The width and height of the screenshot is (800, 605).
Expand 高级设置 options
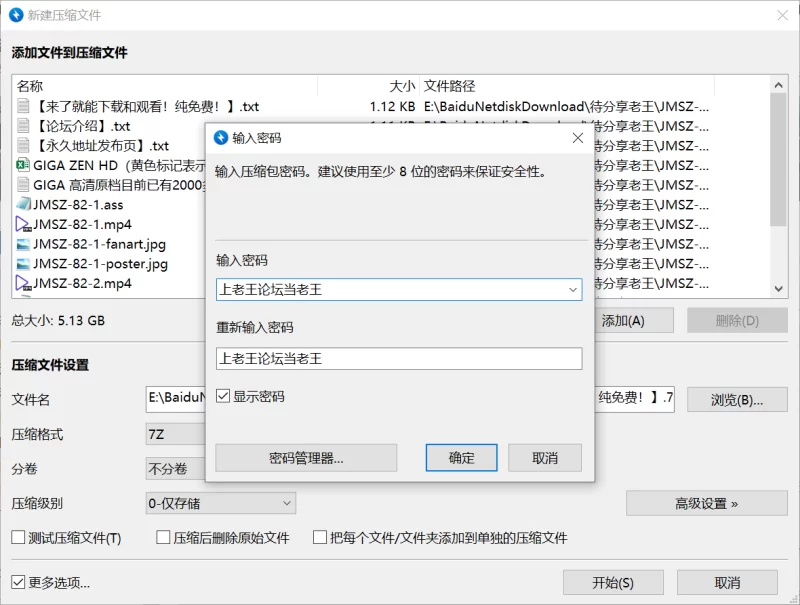707,503
